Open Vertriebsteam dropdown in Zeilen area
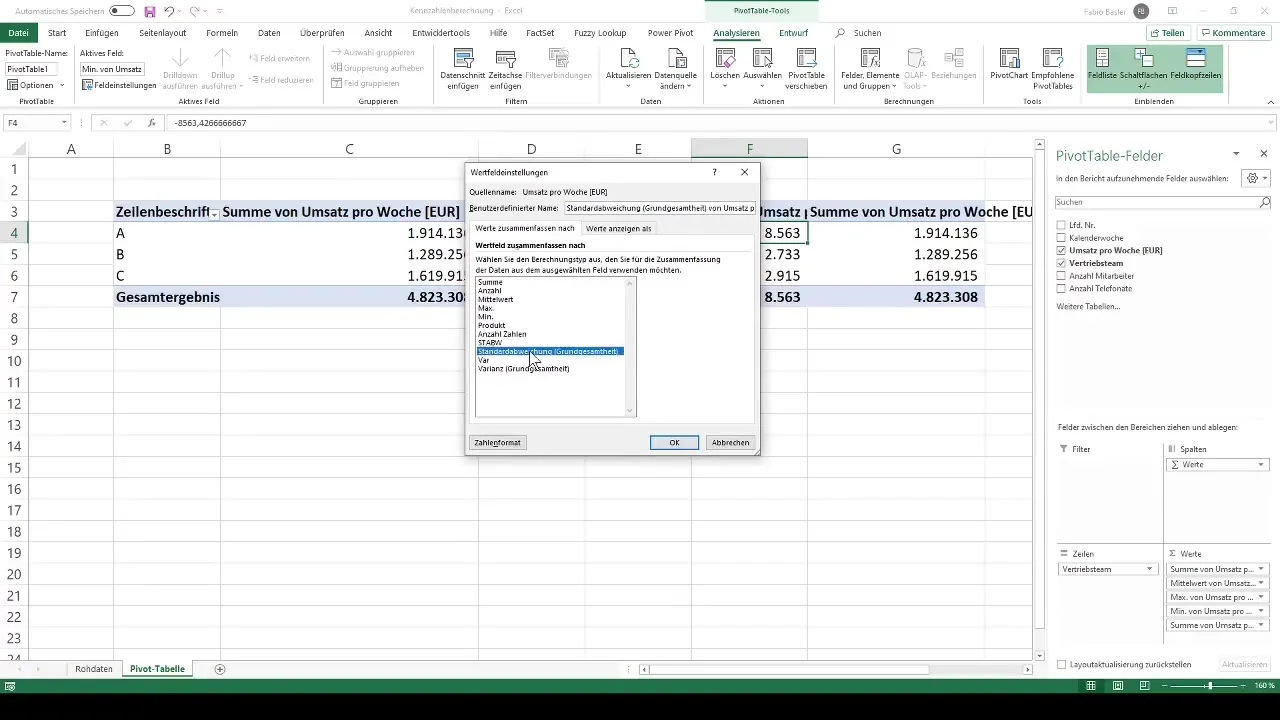Image resolution: width=1280 pixels, height=720 pixels. point(1150,569)
